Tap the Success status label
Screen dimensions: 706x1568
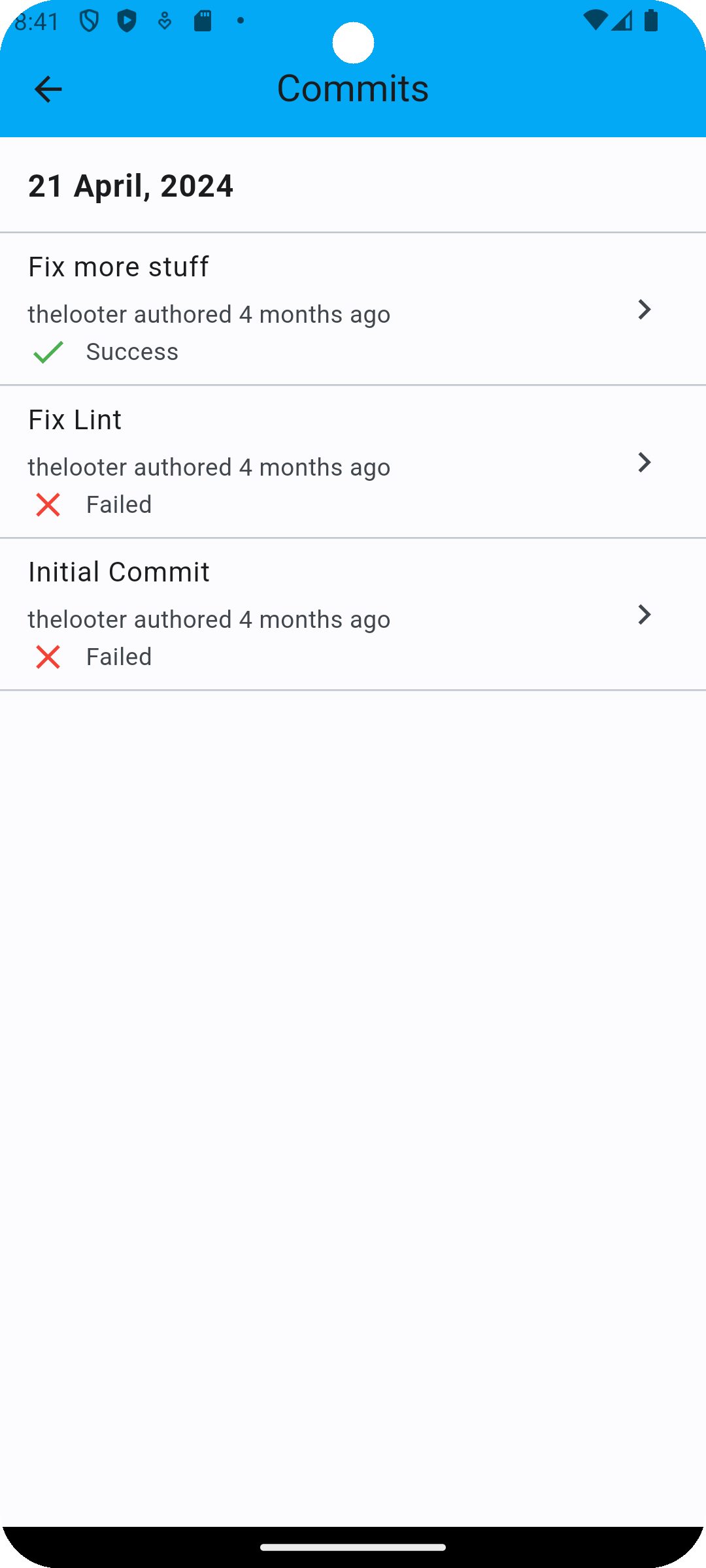(132, 351)
